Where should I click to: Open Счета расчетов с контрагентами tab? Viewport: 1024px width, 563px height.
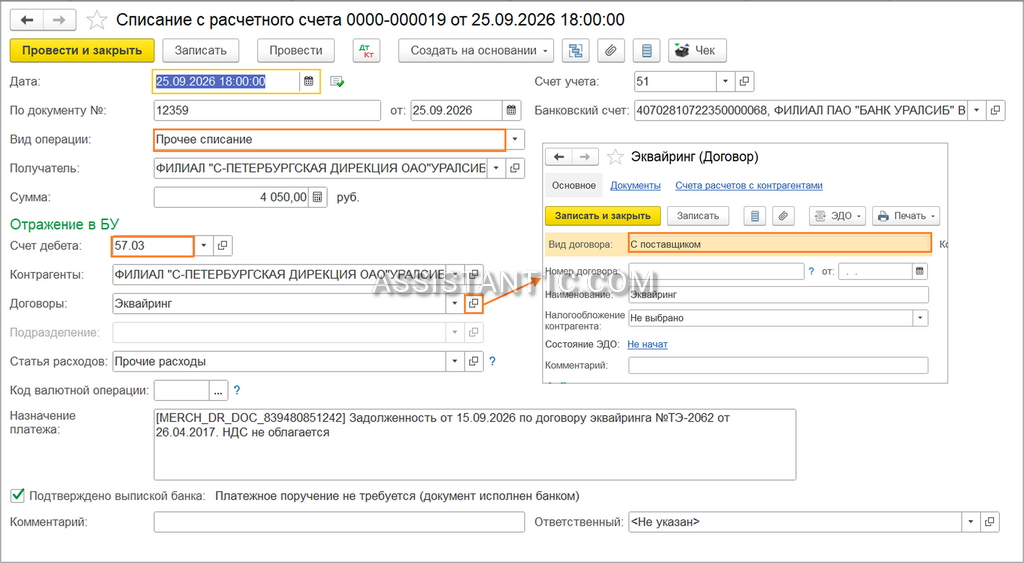[749, 185]
